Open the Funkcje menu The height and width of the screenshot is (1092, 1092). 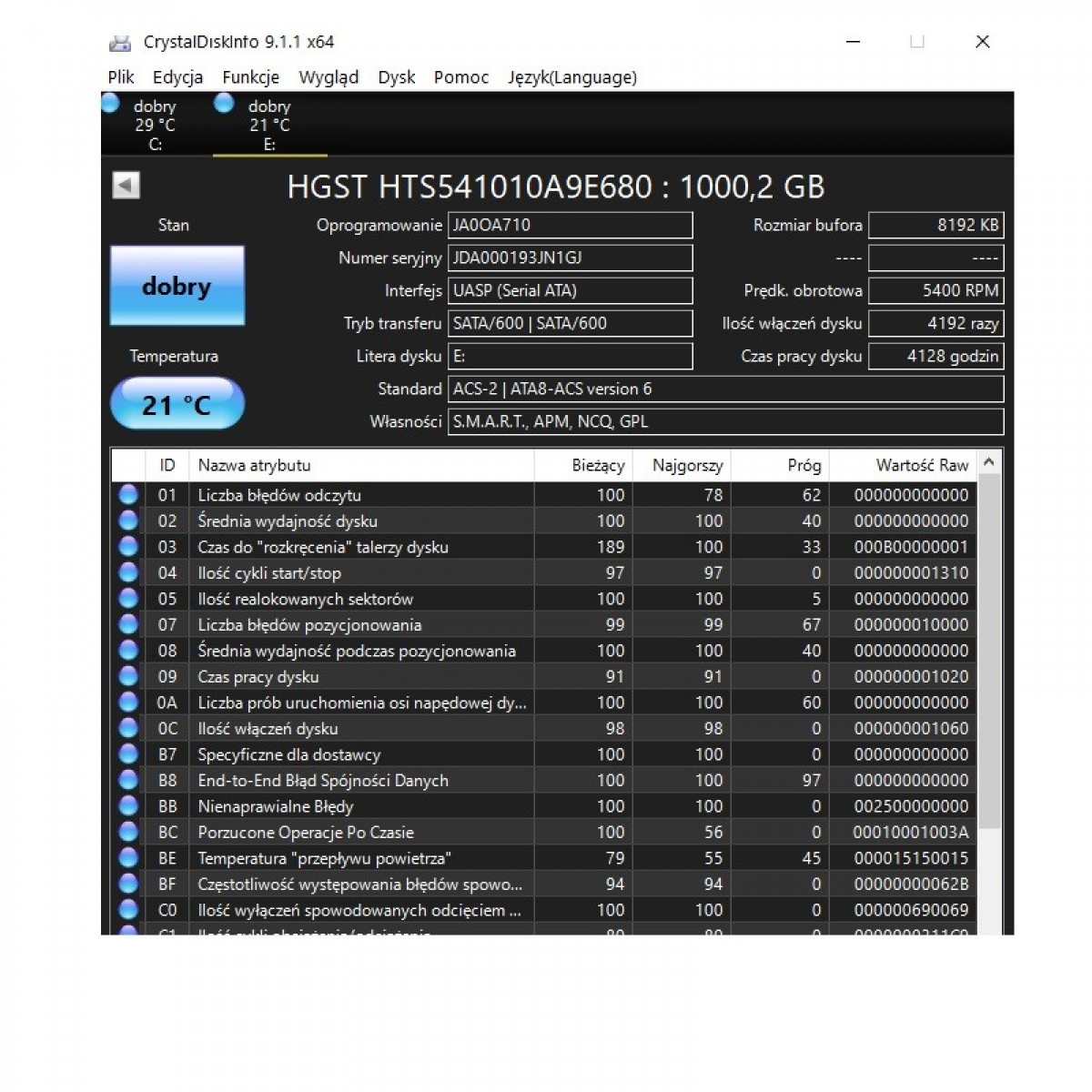coord(250,77)
